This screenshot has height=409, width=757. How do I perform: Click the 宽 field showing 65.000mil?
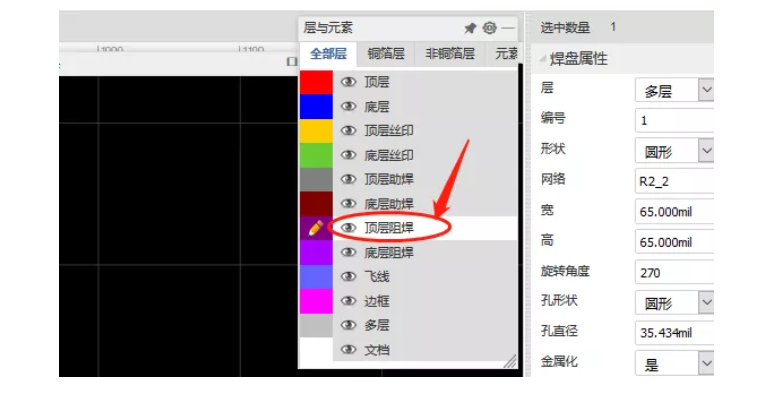click(x=674, y=212)
